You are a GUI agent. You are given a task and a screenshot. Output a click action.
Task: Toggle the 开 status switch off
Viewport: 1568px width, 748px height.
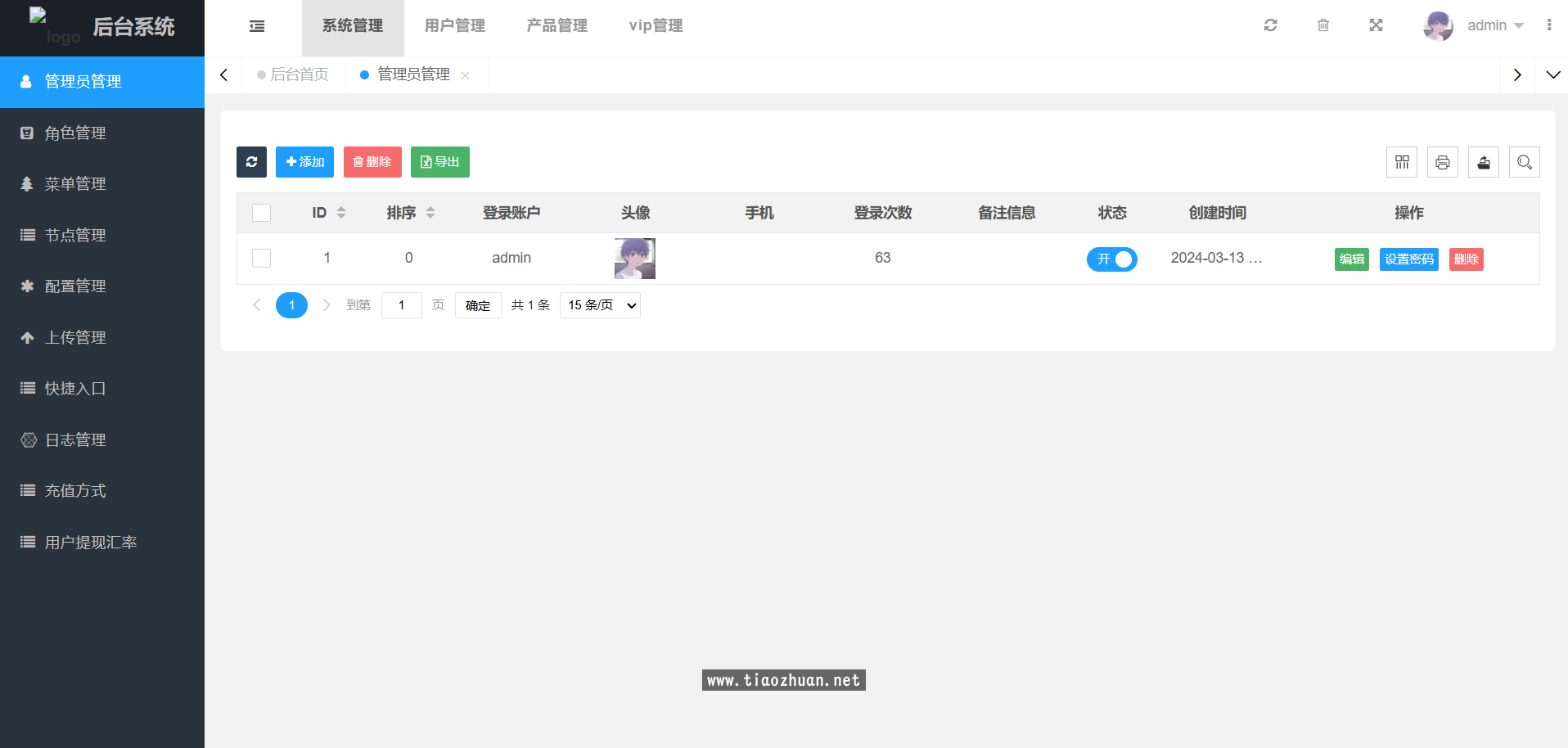1112,259
